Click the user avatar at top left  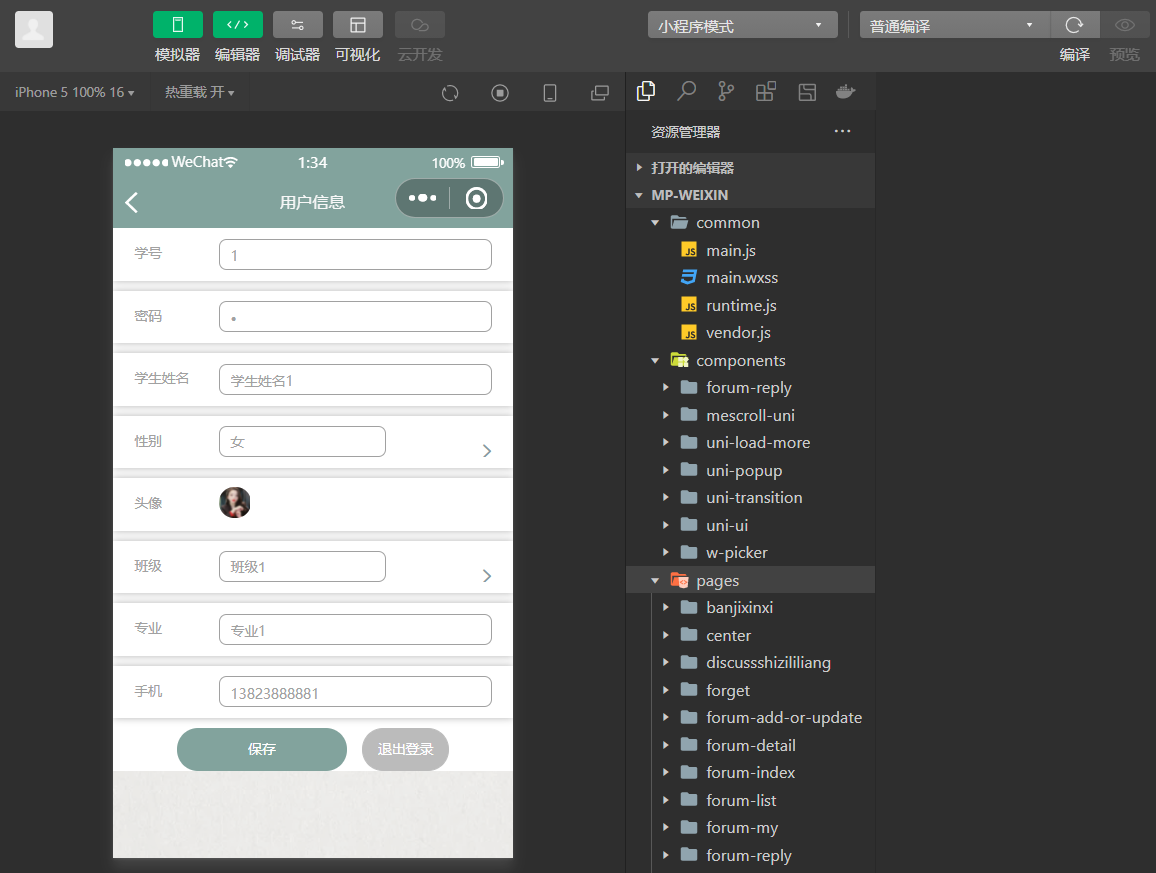click(34, 29)
